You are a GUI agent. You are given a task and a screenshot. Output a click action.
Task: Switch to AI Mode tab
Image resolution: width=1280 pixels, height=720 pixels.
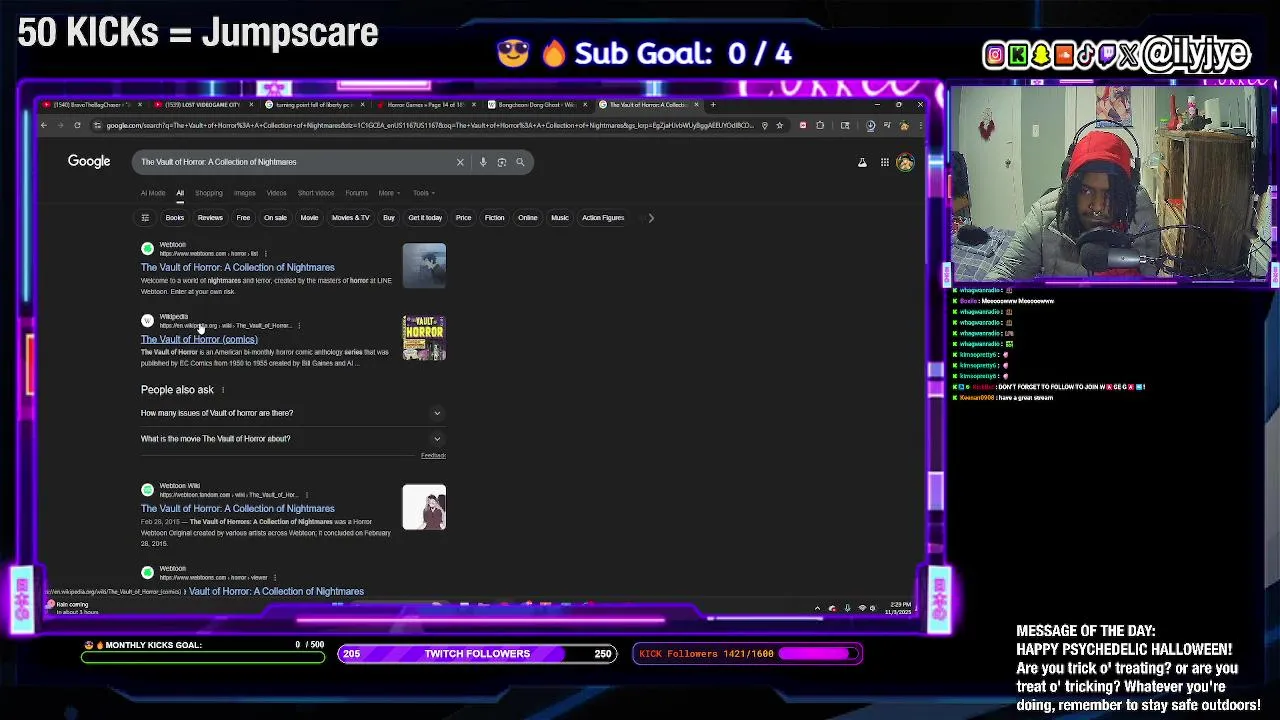click(153, 193)
